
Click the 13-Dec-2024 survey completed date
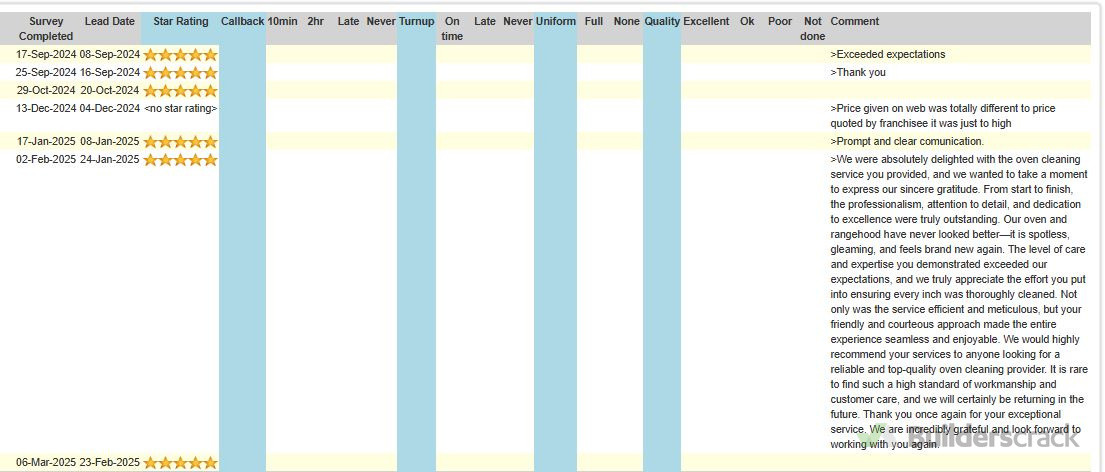pyautogui.click(x=46, y=109)
